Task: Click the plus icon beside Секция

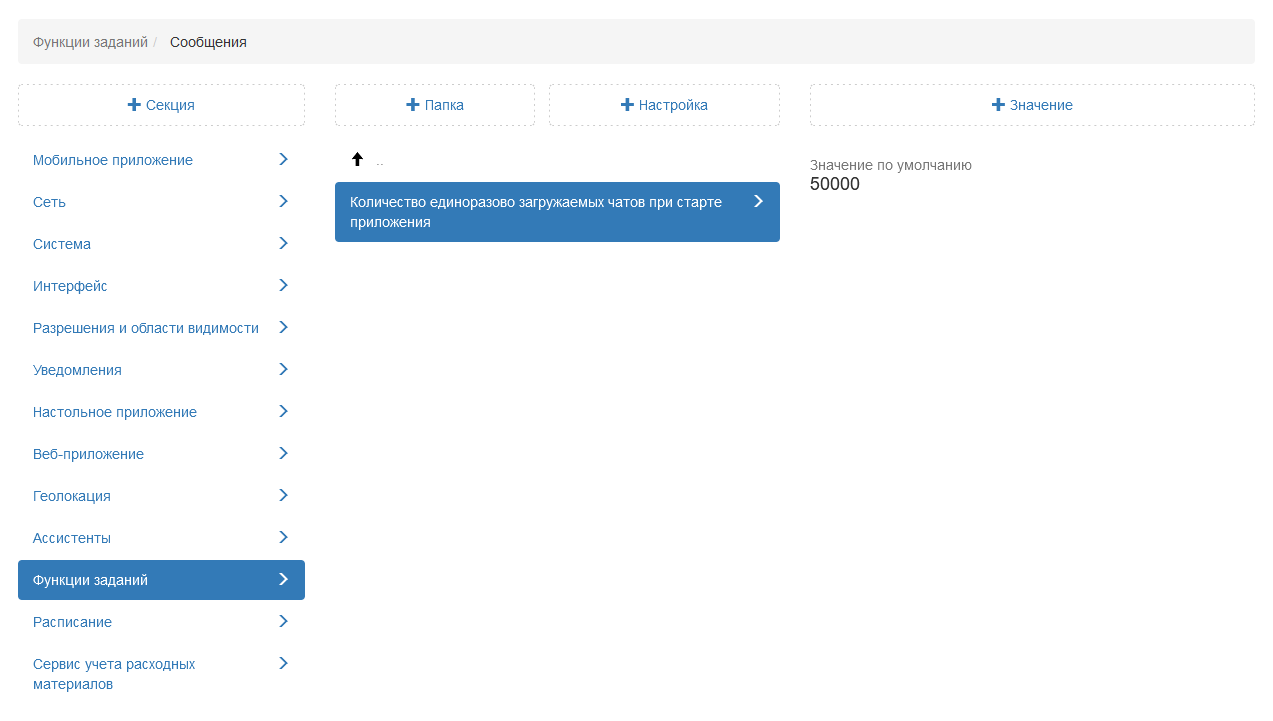Action: pos(134,105)
